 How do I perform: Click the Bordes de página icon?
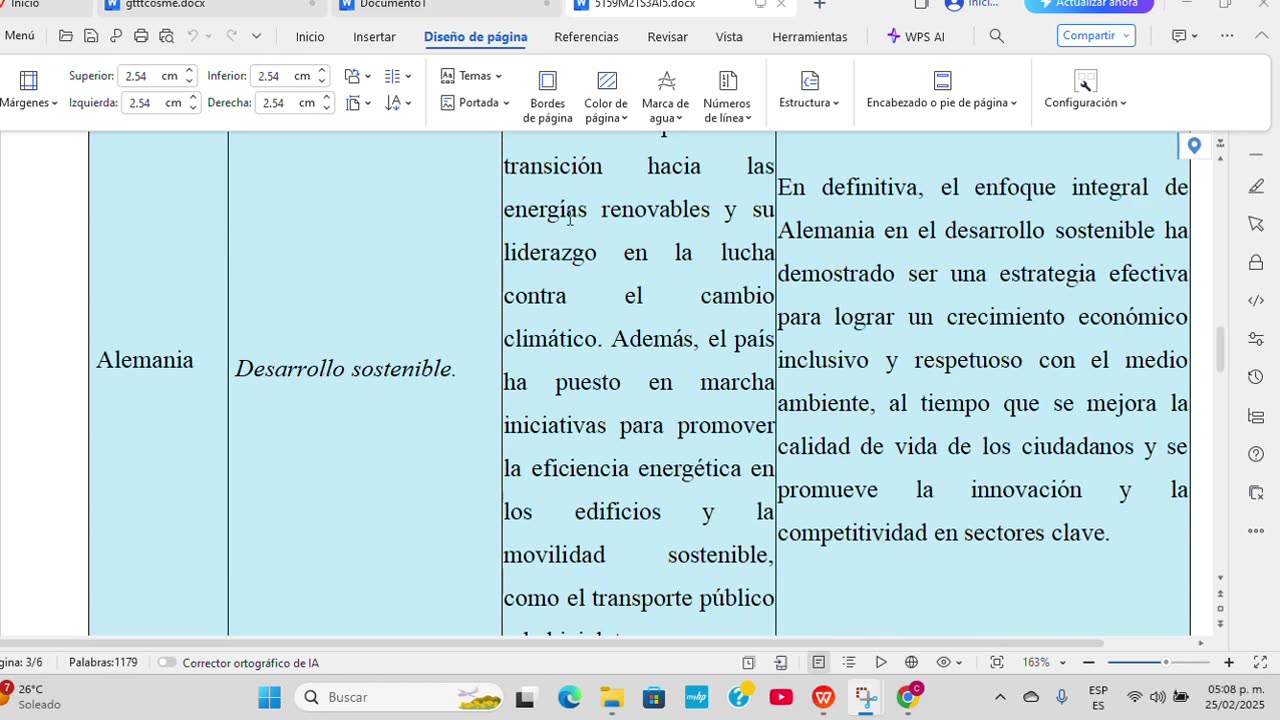tap(547, 81)
